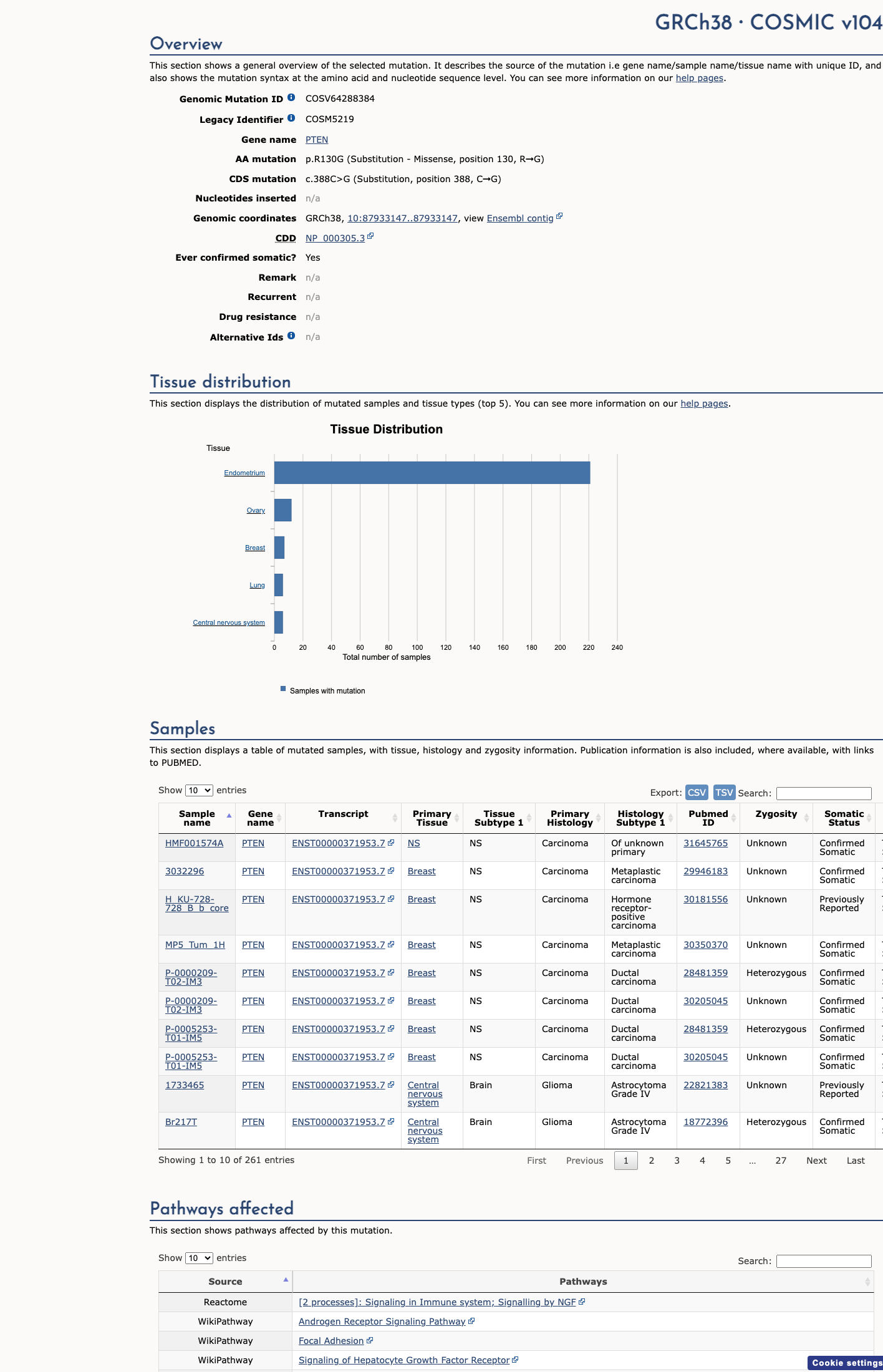Open sample MP5_Tum_1H
Screen dimensions: 883x1372
point(195,945)
